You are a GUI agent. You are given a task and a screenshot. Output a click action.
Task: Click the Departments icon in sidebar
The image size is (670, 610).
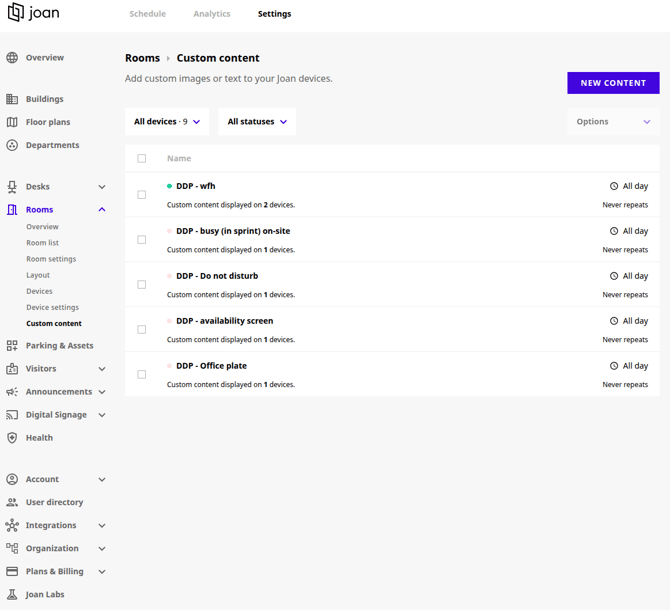click(12, 145)
